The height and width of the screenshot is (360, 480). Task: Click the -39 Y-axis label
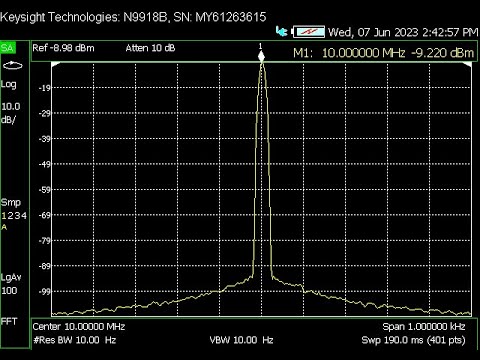[44, 139]
